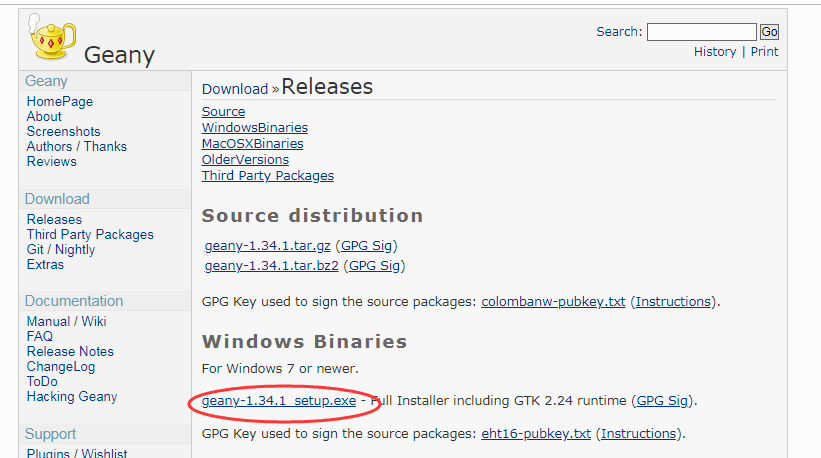Image resolution: width=821 pixels, height=458 pixels.
Task: Click the Source distribution heading
Action: point(313,216)
